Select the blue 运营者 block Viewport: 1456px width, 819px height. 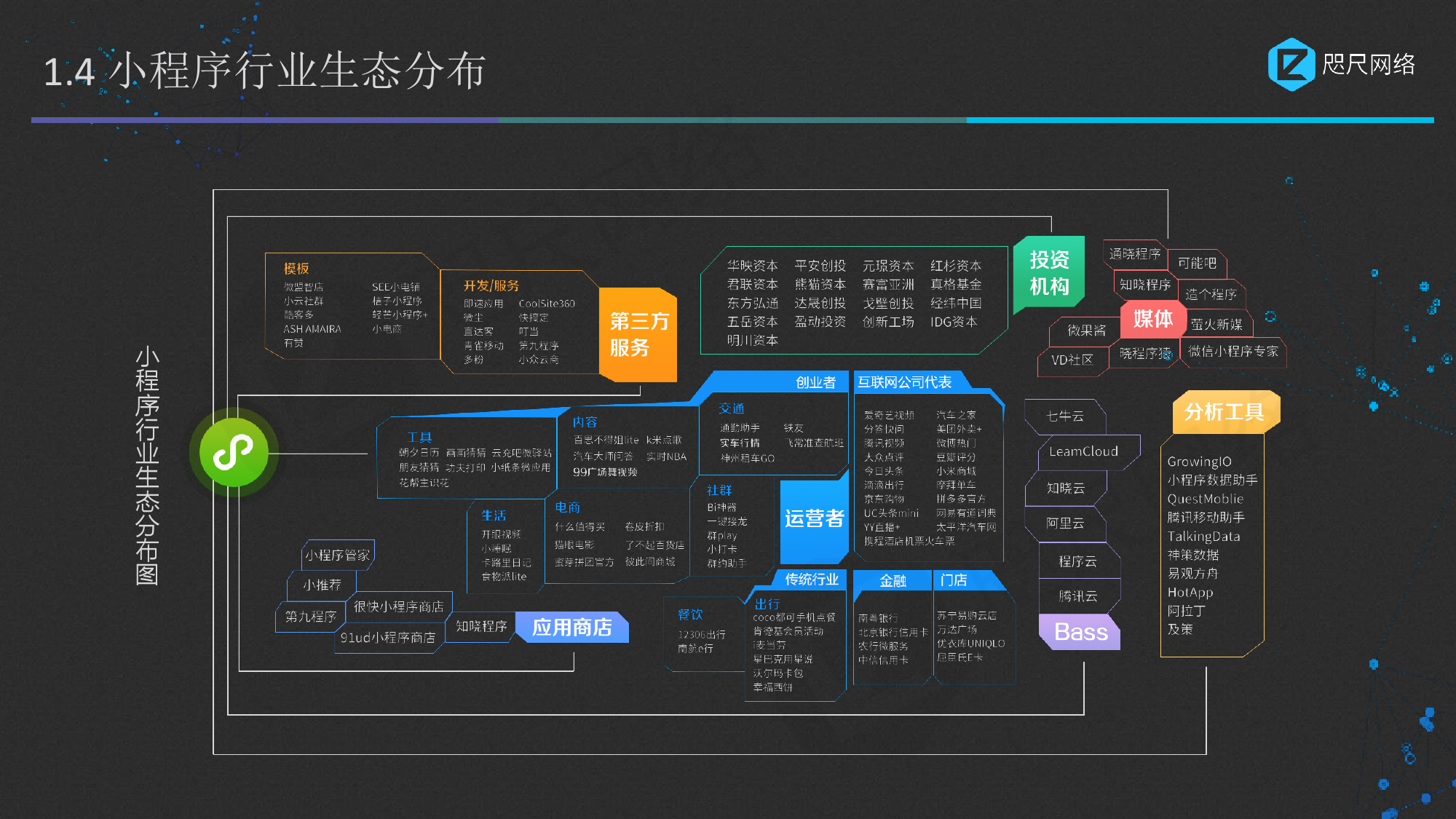[x=814, y=518]
